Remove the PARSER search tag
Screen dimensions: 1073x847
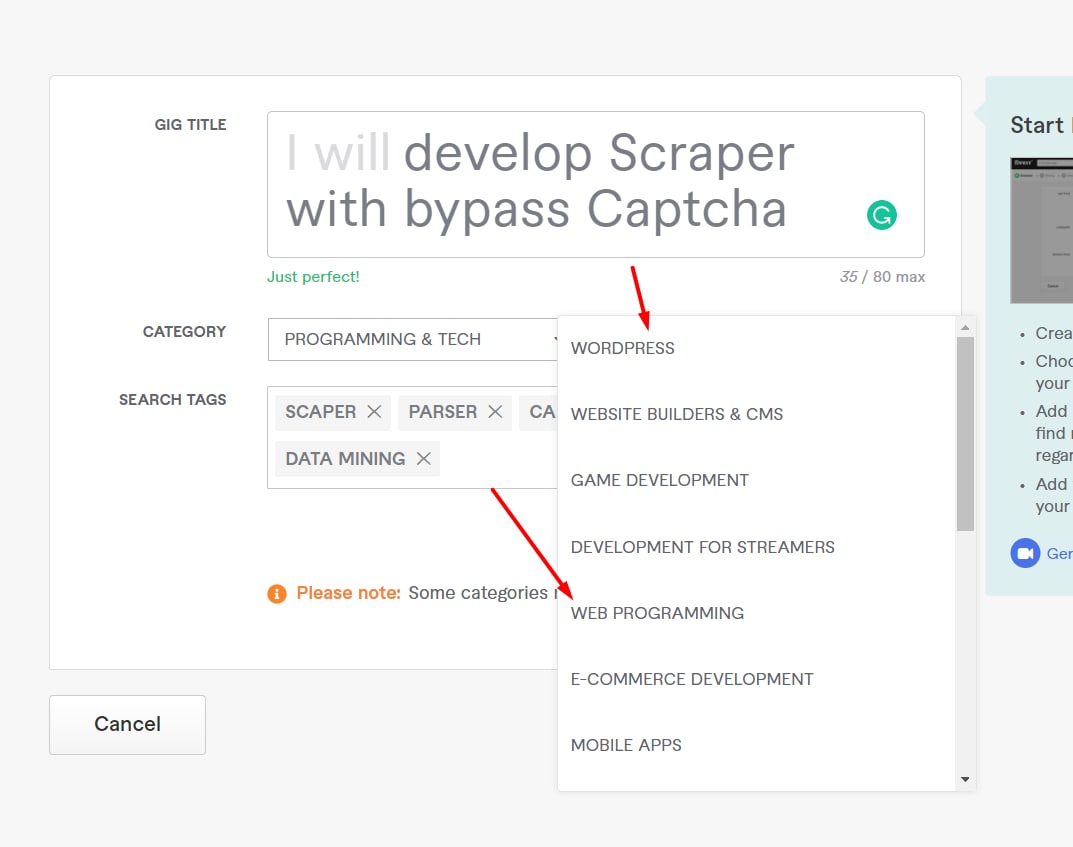click(495, 412)
